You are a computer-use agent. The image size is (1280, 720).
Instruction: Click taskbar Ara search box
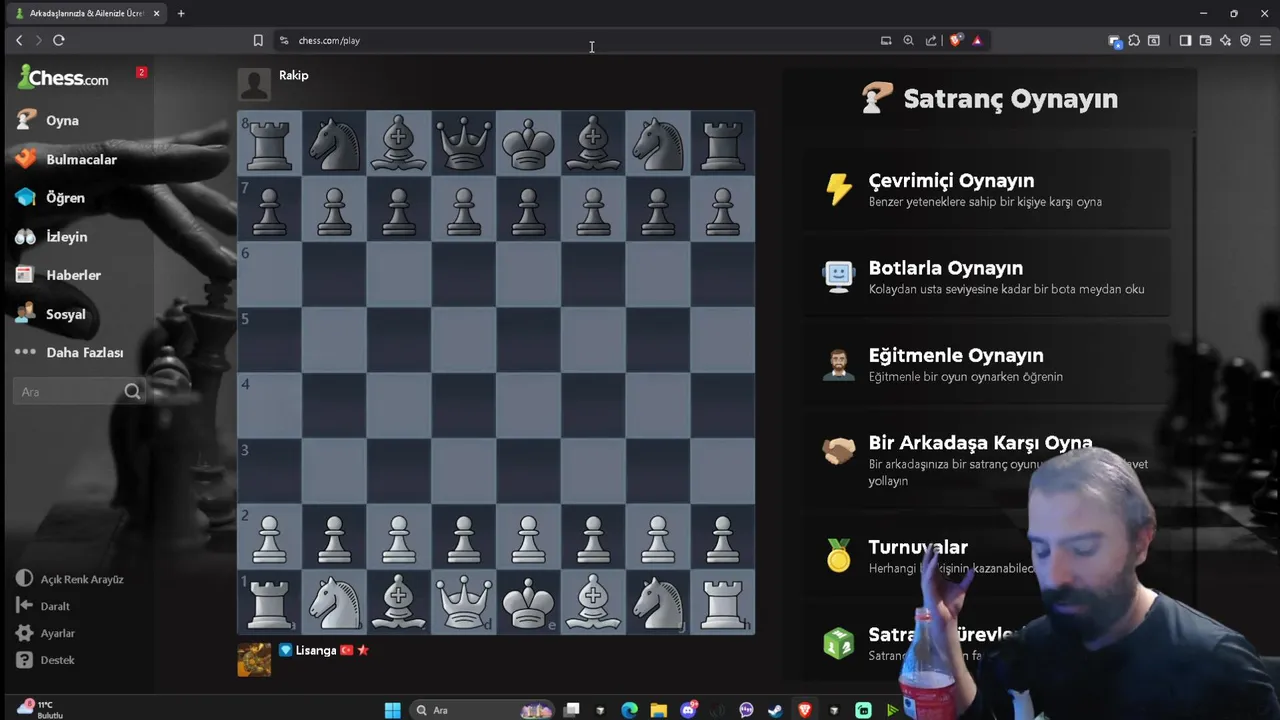coord(483,710)
